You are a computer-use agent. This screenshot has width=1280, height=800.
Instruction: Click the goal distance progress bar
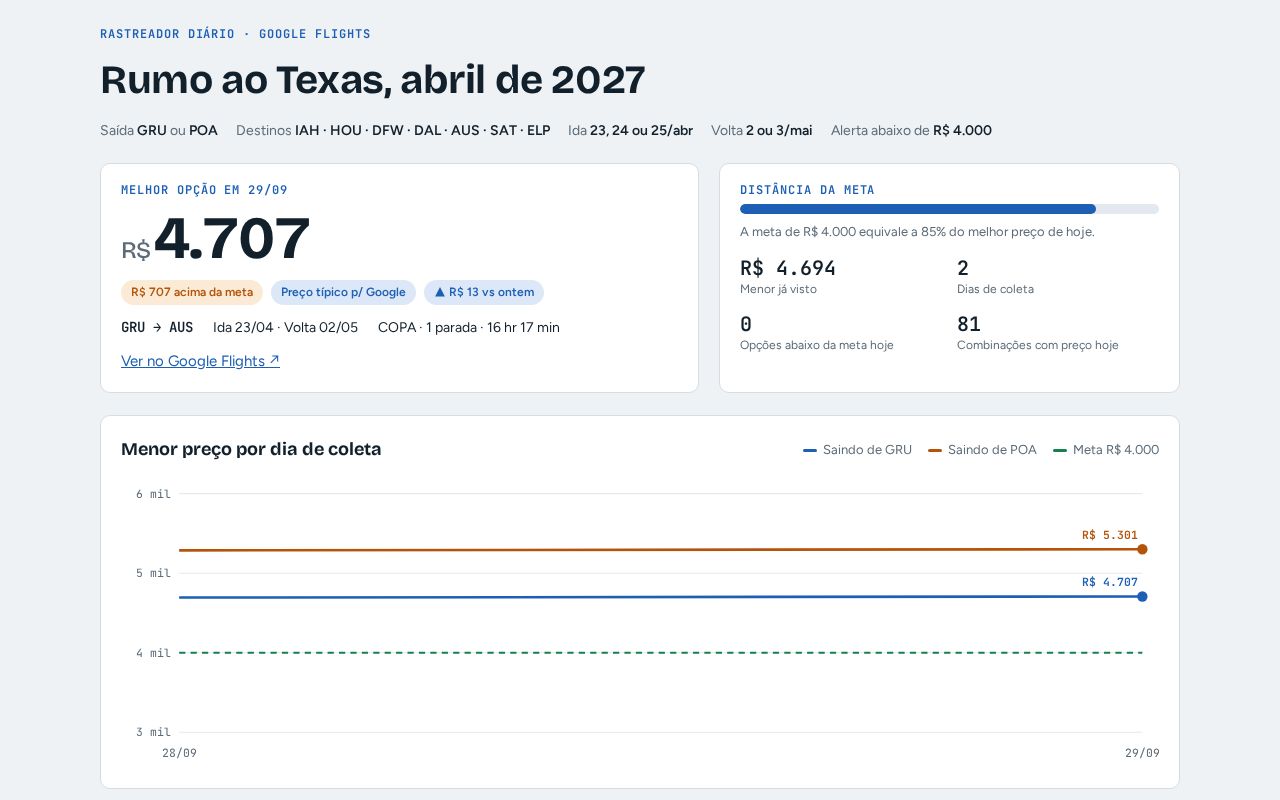[949, 209]
